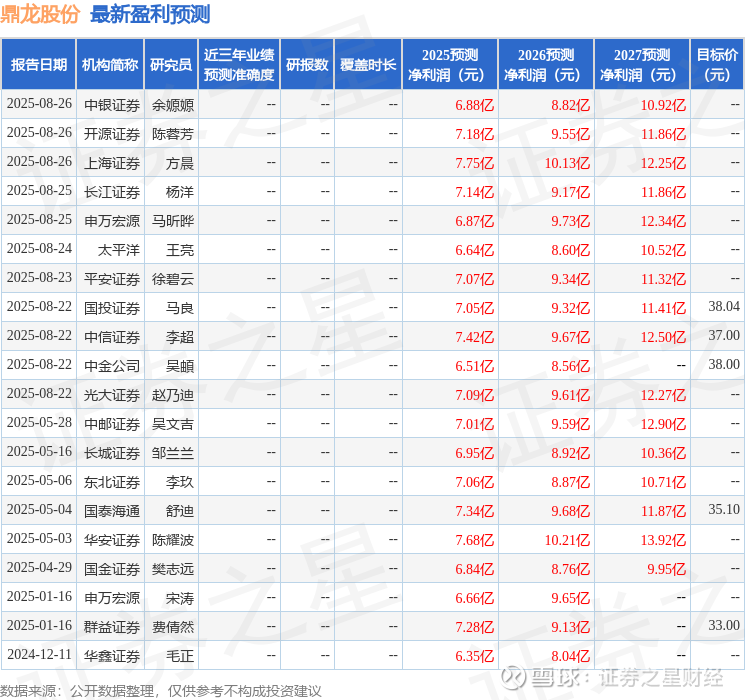Click the 9.95亿 forecast value
Viewport: 745px width, 700px height.
point(667,569)
